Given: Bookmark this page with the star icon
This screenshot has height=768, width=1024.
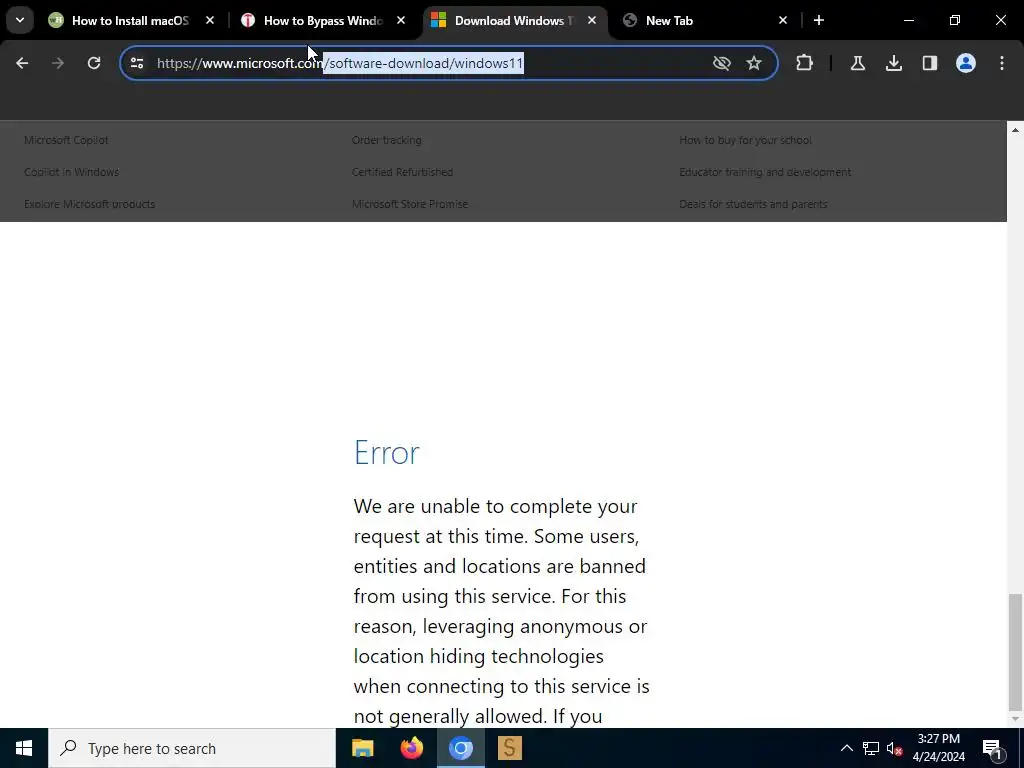Looking at the screenshot, I should (x=754, y=63).
